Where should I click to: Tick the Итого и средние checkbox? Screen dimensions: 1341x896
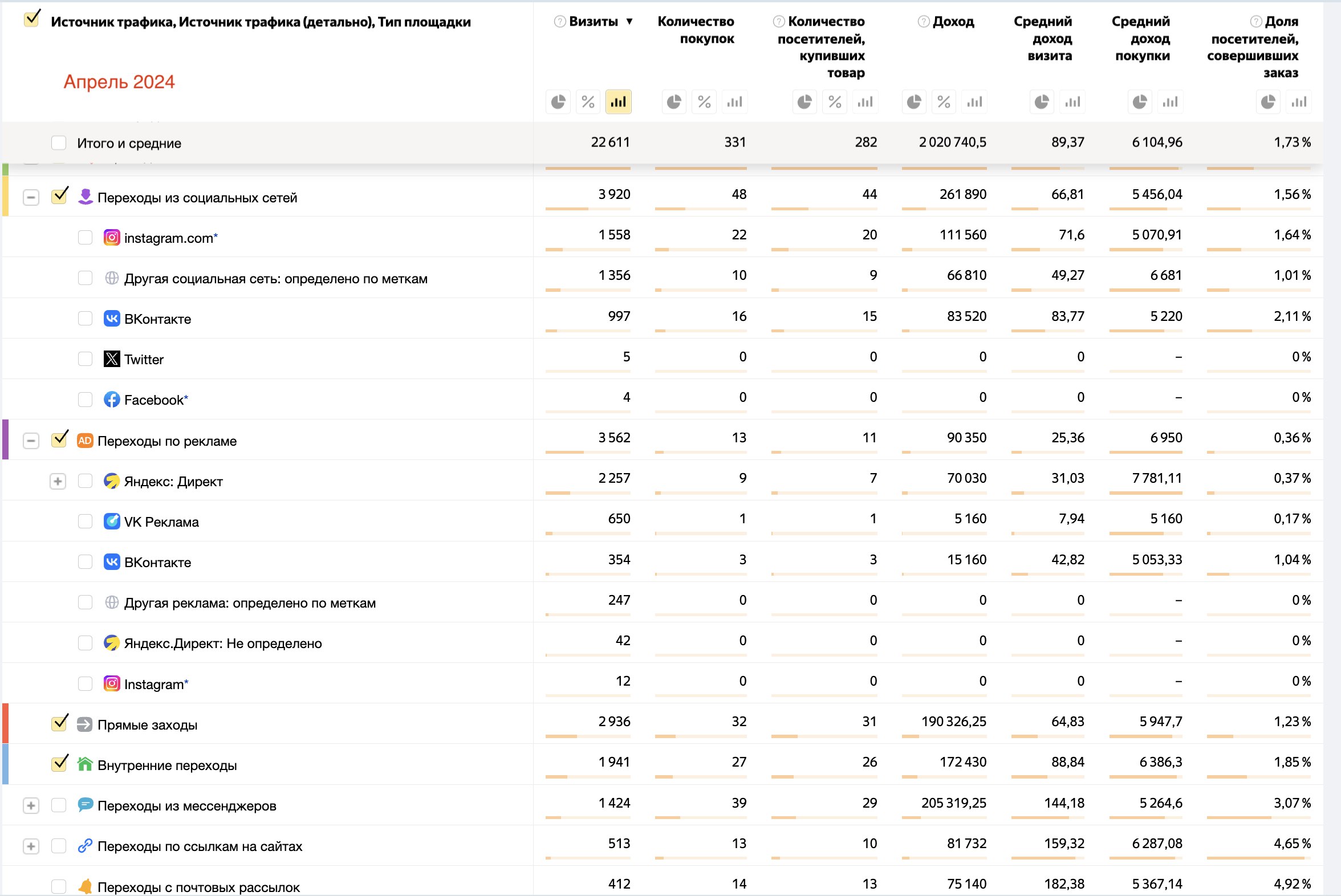(x=59, y=143)
